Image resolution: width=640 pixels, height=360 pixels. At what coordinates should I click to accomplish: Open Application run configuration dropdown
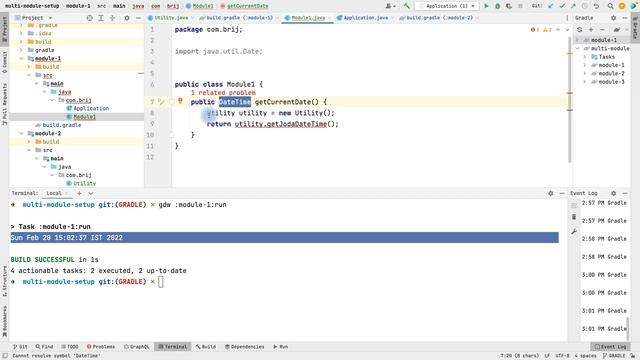pos(447,6)
